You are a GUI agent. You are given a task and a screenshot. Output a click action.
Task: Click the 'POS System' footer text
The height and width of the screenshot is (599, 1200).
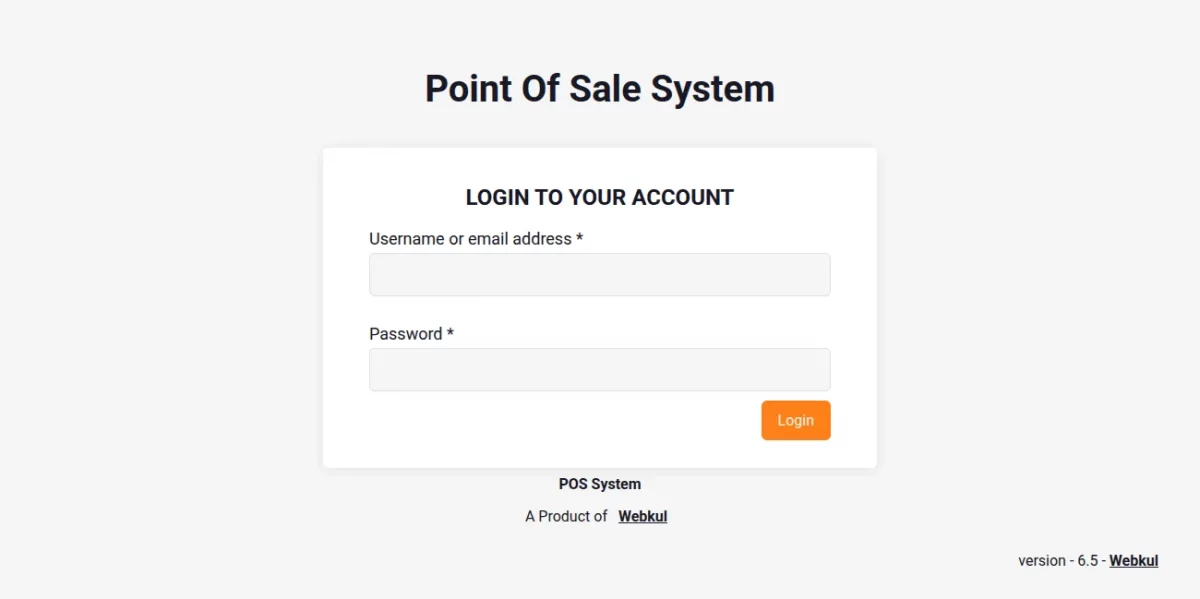(599, 483)
